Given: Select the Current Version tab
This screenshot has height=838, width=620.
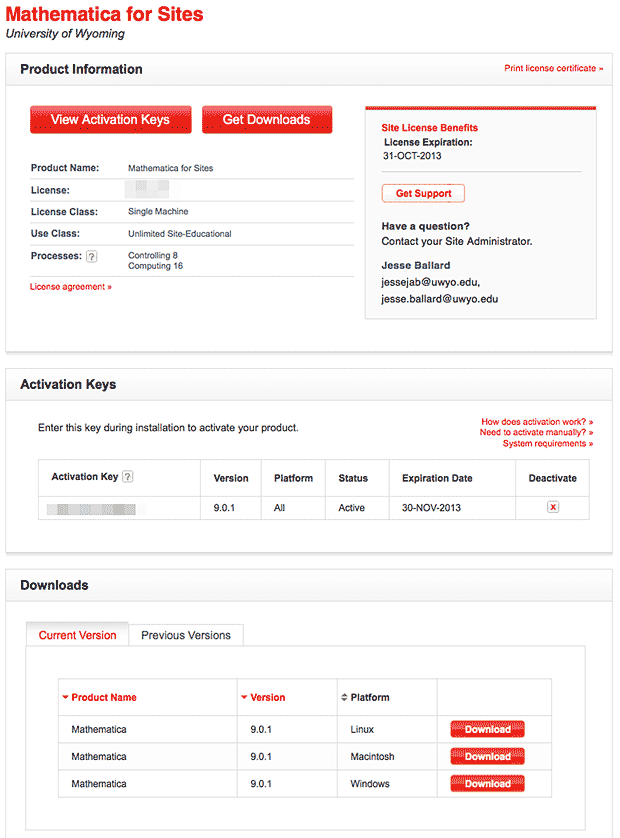Looking at the screenshot, I should coord(78,635).
